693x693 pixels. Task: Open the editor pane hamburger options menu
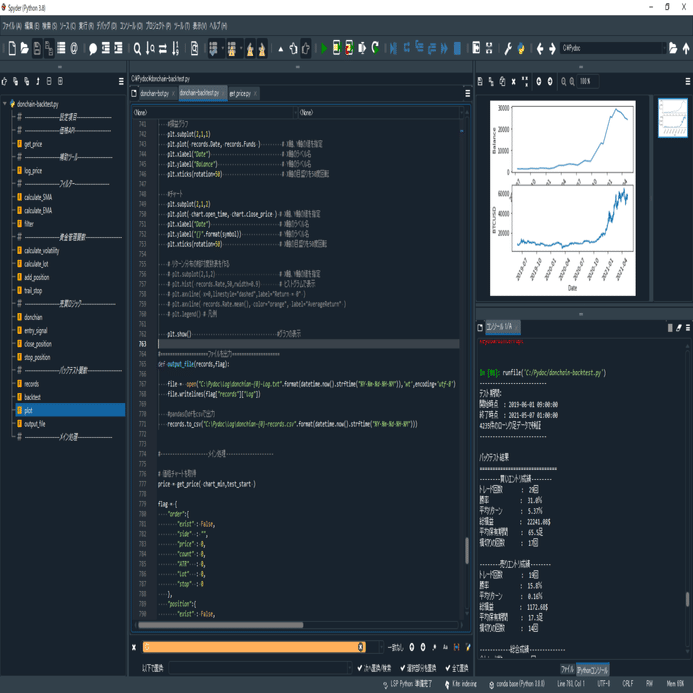click(467, 93)
